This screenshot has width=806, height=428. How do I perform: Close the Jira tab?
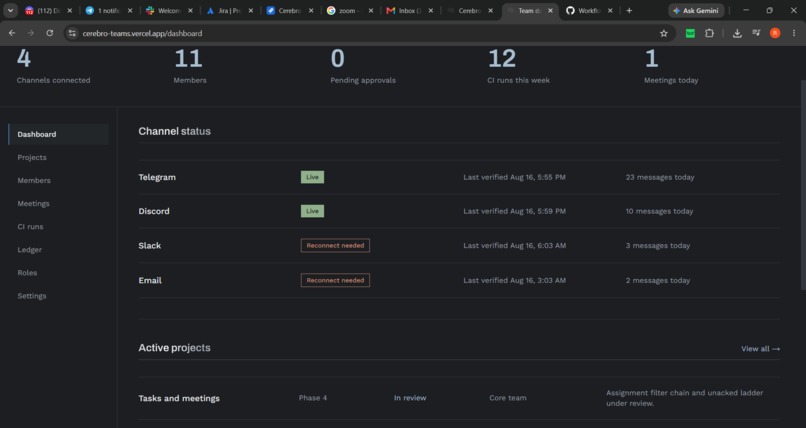[250, 10]
